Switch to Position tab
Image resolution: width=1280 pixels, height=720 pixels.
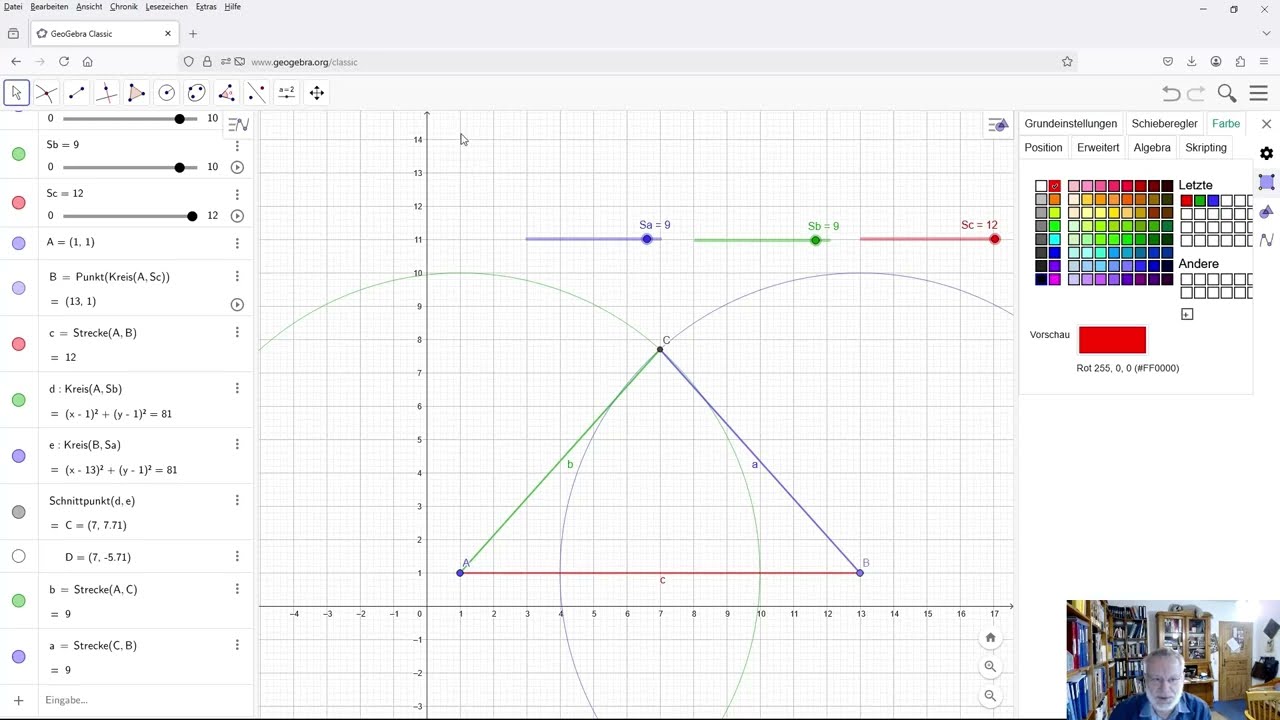(1043, 147)
